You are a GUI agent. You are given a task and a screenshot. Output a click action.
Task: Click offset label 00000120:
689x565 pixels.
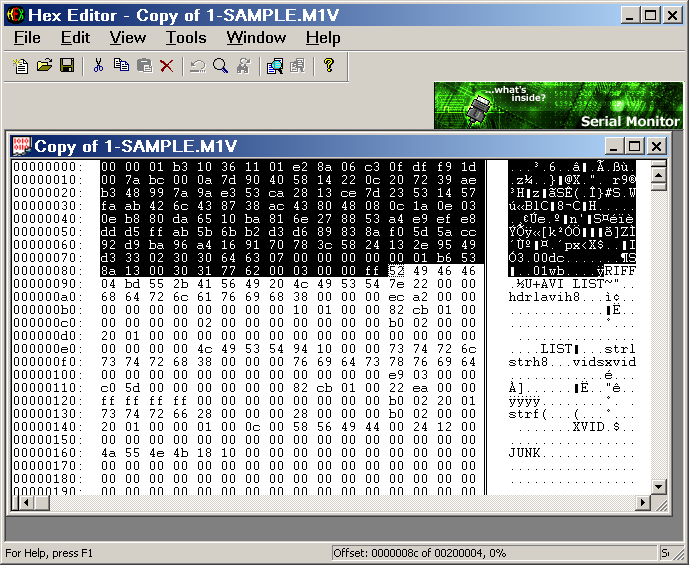[x=47, y=401]
